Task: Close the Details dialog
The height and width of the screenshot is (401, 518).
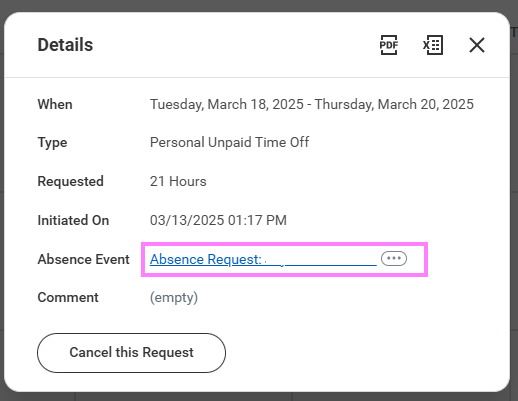Action: [477, 45]
